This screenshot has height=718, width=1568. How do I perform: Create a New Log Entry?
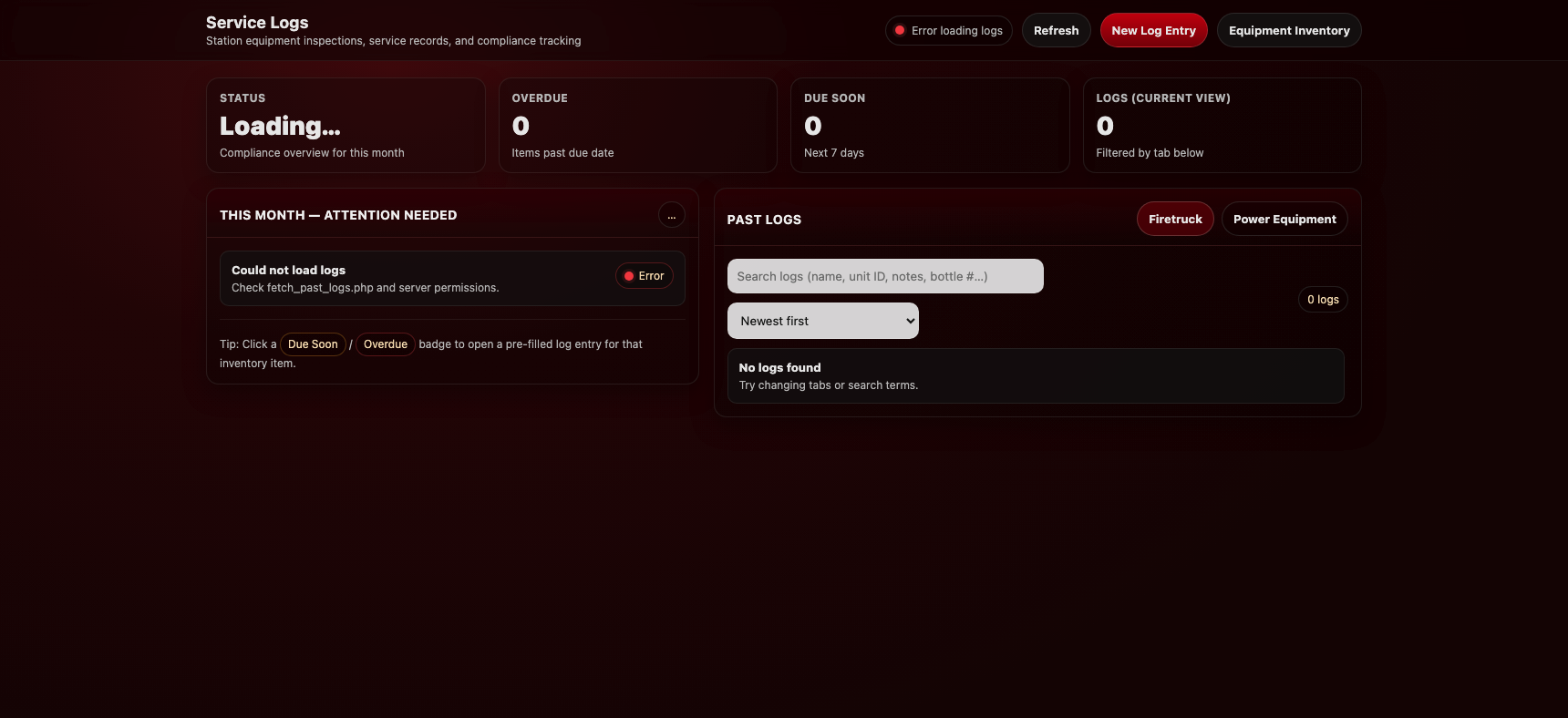point(1153,30)
